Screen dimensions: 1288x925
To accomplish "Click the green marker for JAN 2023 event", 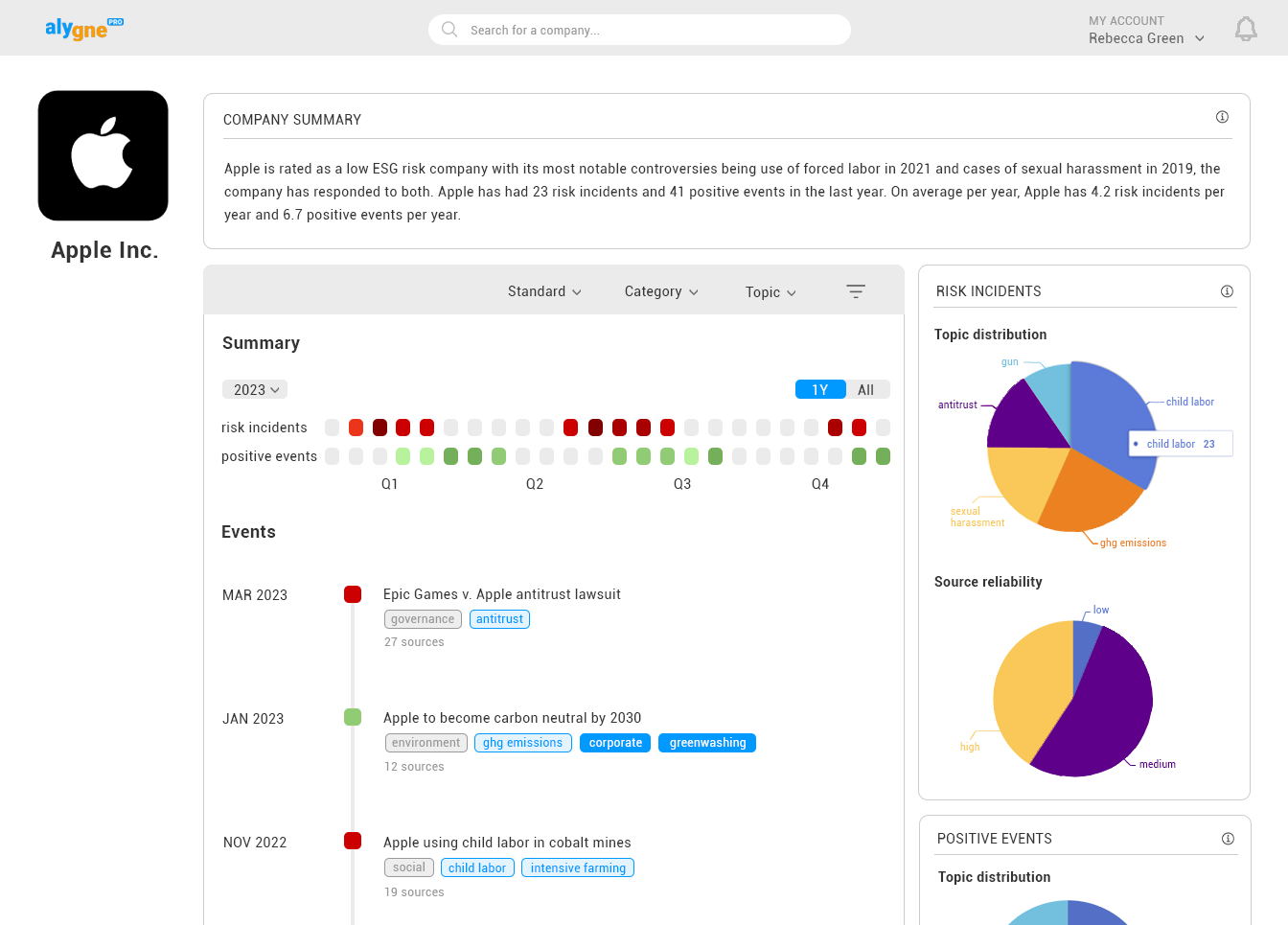I will coord(353,717).
